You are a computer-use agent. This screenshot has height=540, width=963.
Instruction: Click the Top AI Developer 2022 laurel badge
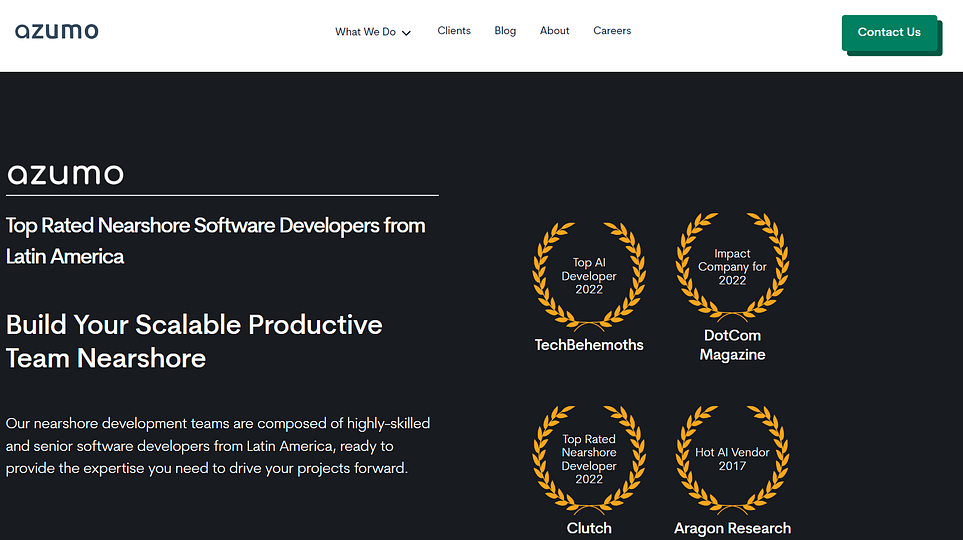[x=589, y=276]
